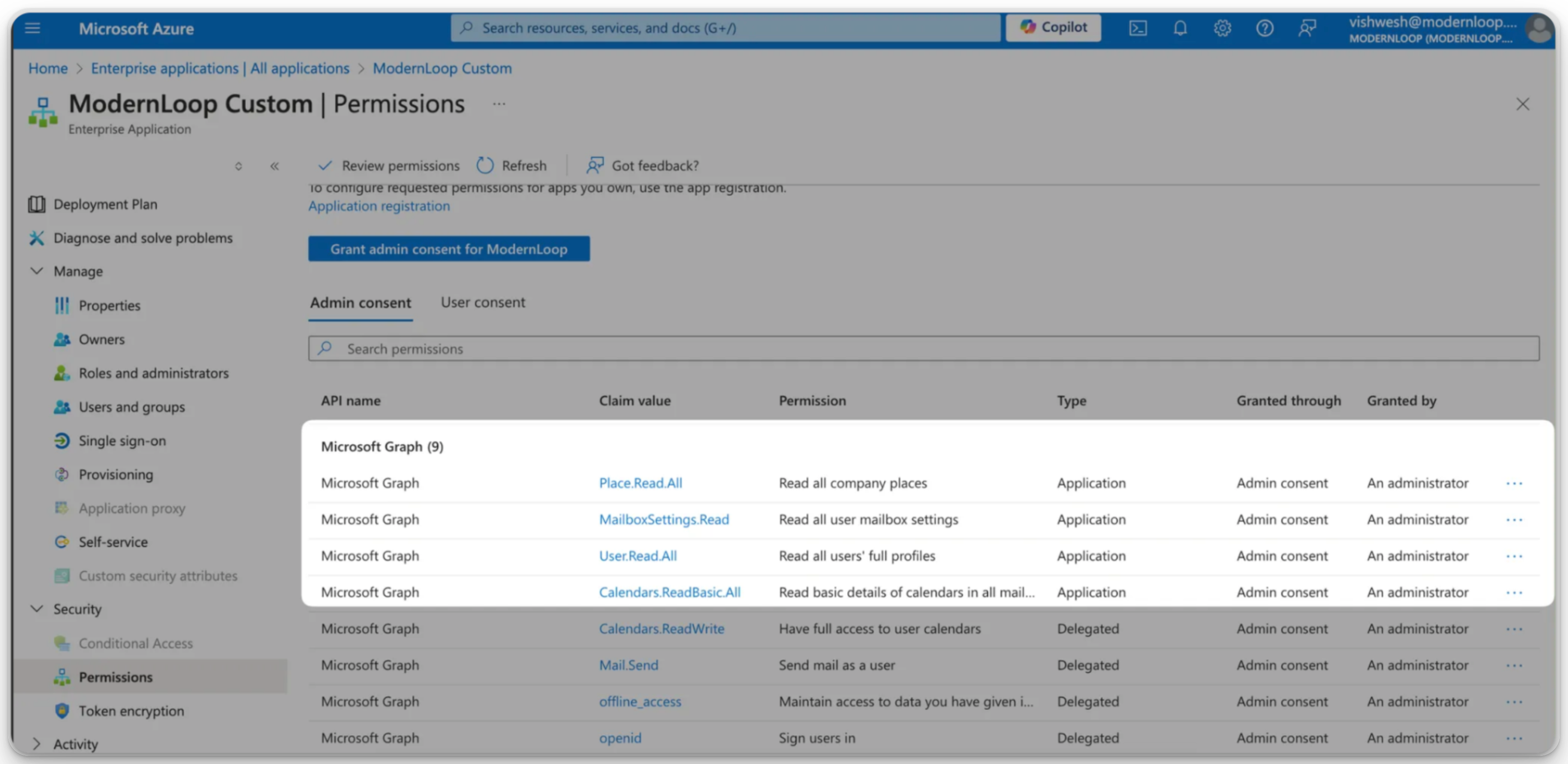This screenshot has height=764, width=1568.
Task: Open the ellipsis menu for Calendars.ReadBasic.All row
Action: click(x=1515, y=593)
